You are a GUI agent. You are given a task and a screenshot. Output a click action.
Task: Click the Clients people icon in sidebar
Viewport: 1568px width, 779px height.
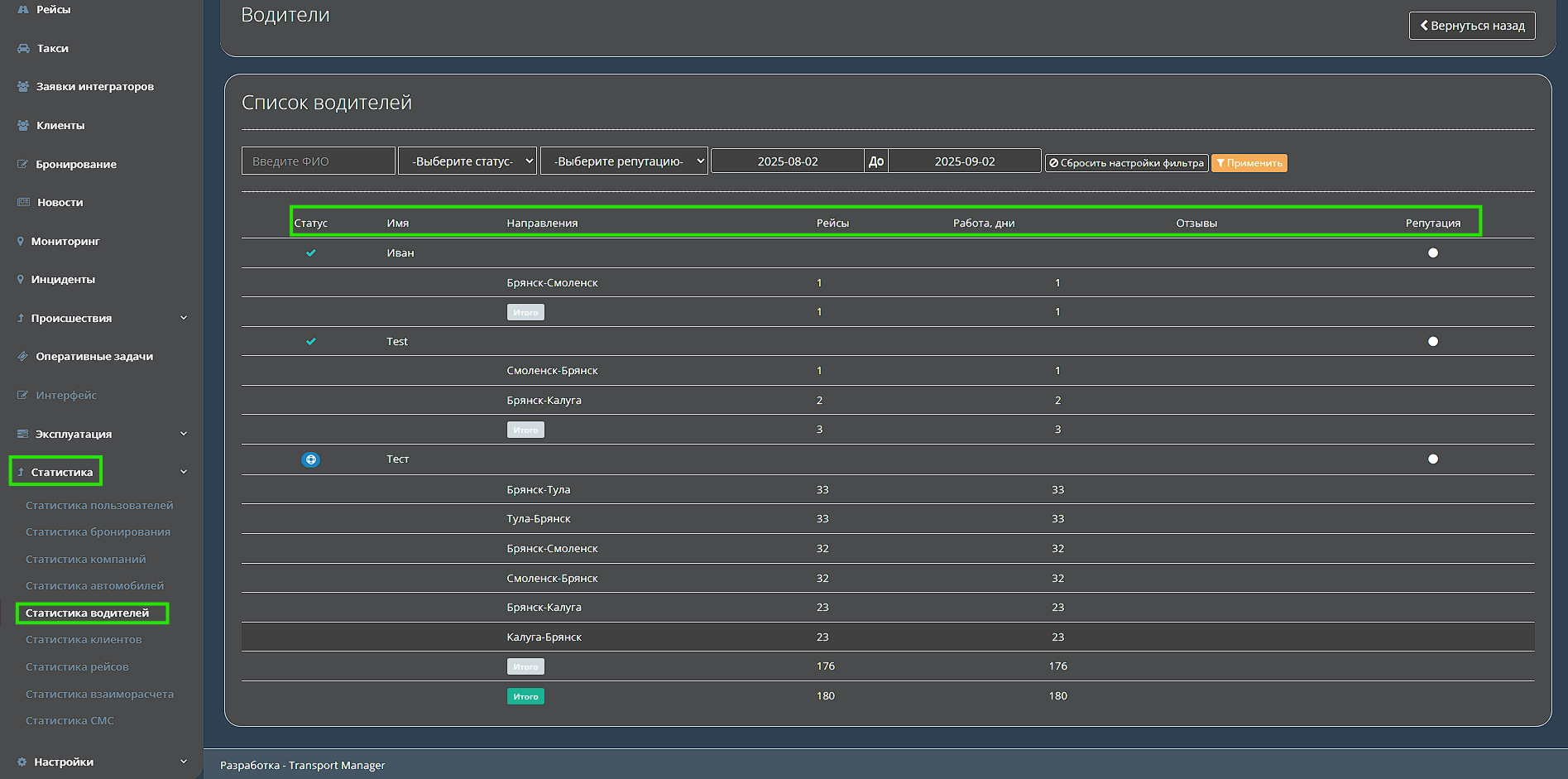(x=23, y=126)
